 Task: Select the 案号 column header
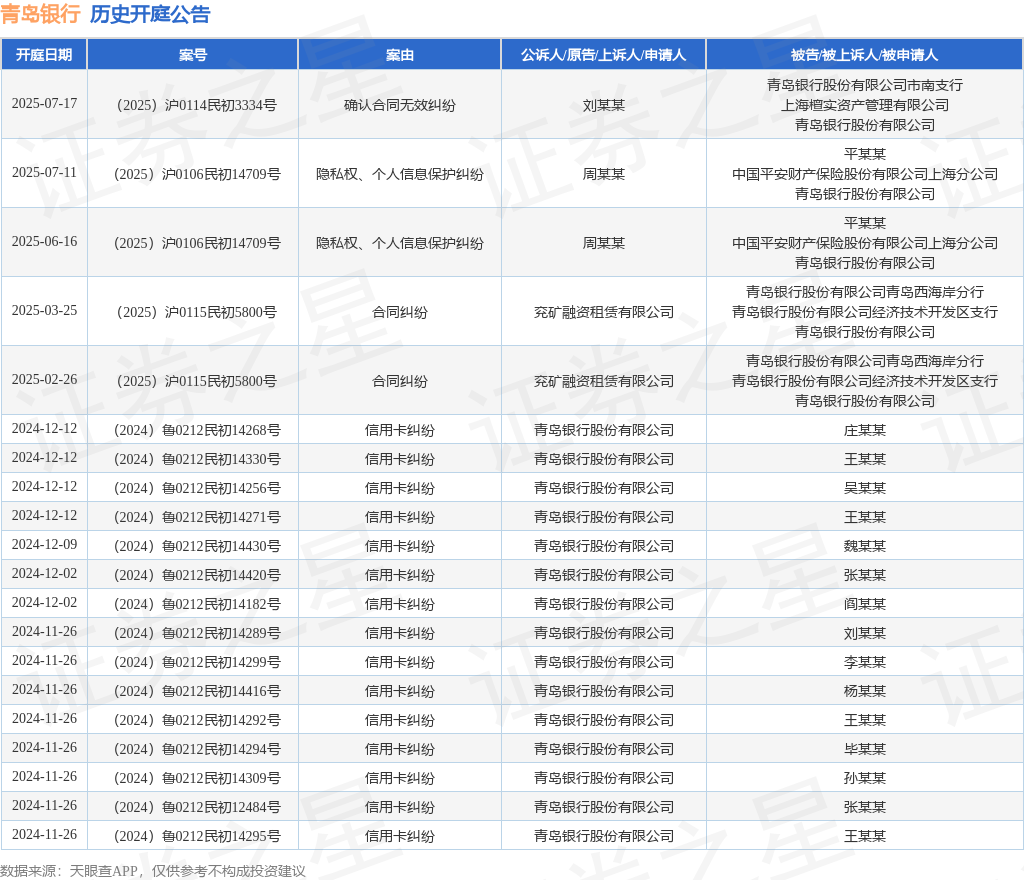pos(193,55)
